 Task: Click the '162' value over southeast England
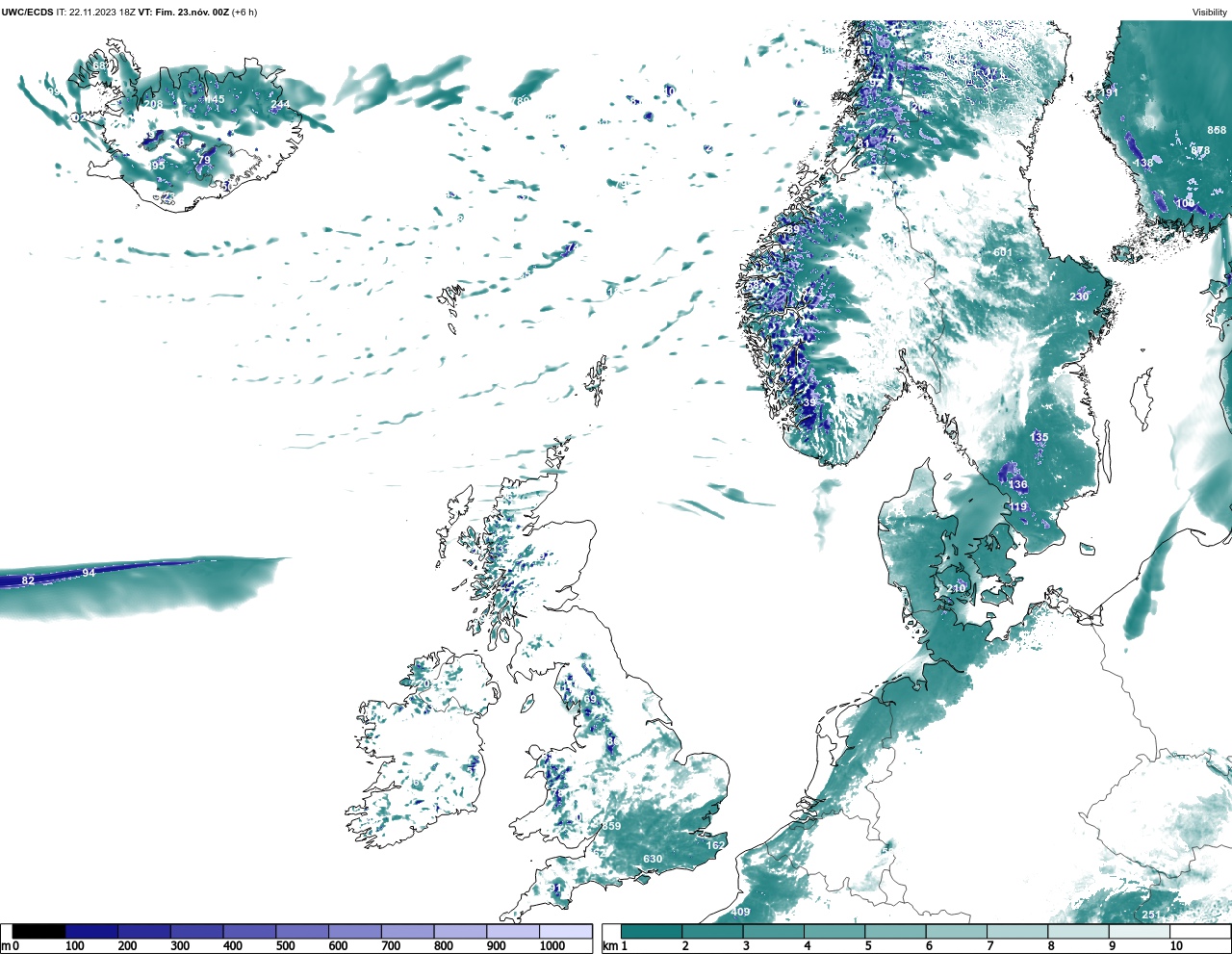coord(715,845)
